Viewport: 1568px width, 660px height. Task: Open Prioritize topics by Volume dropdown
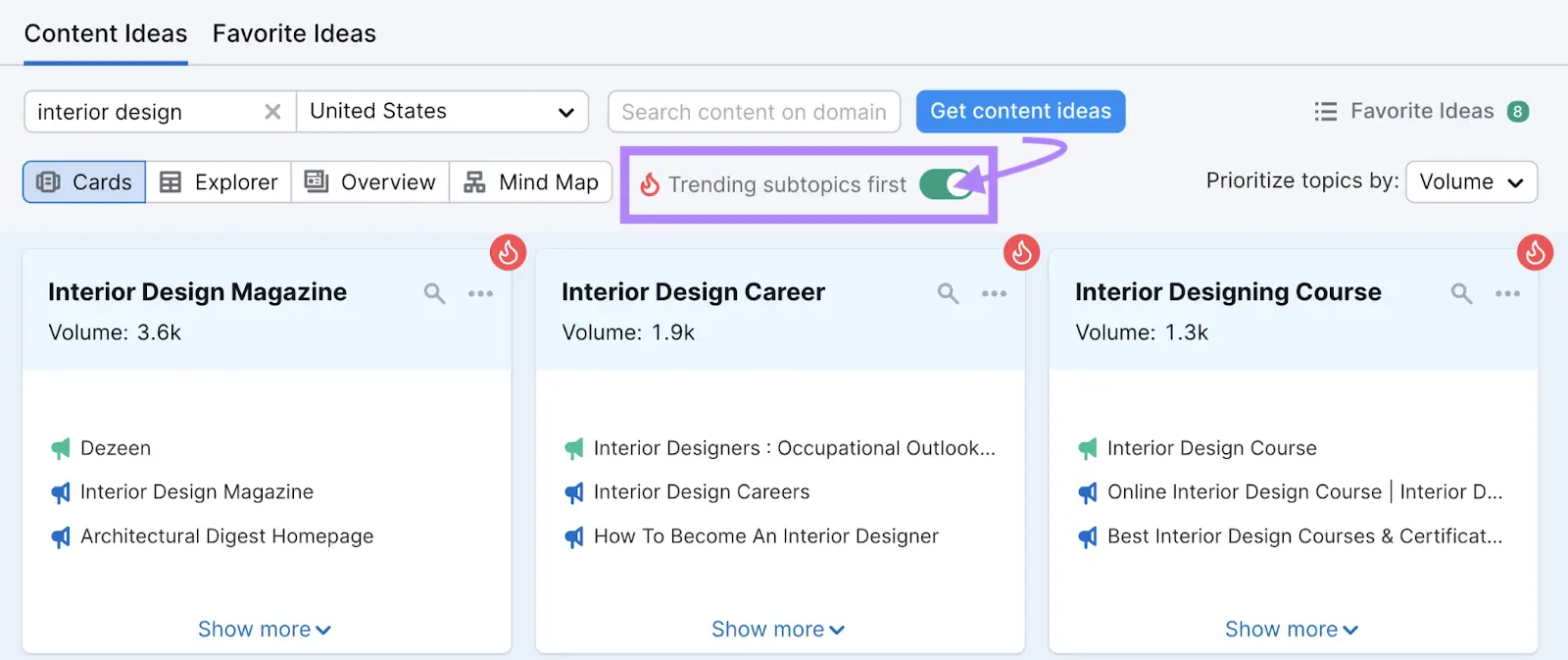(x=1470, y=182)
